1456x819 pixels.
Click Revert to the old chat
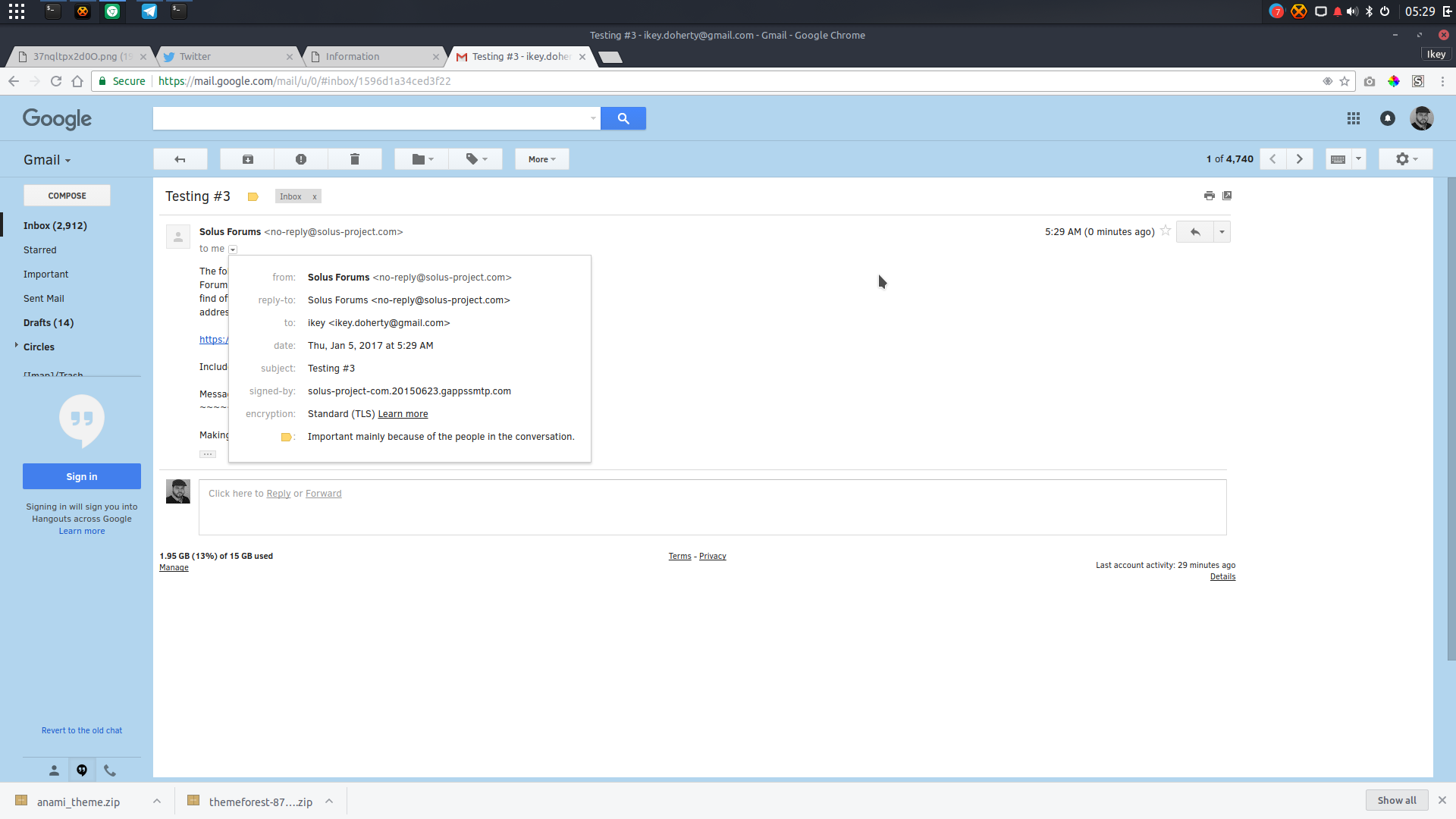click(x=82, y=731)
